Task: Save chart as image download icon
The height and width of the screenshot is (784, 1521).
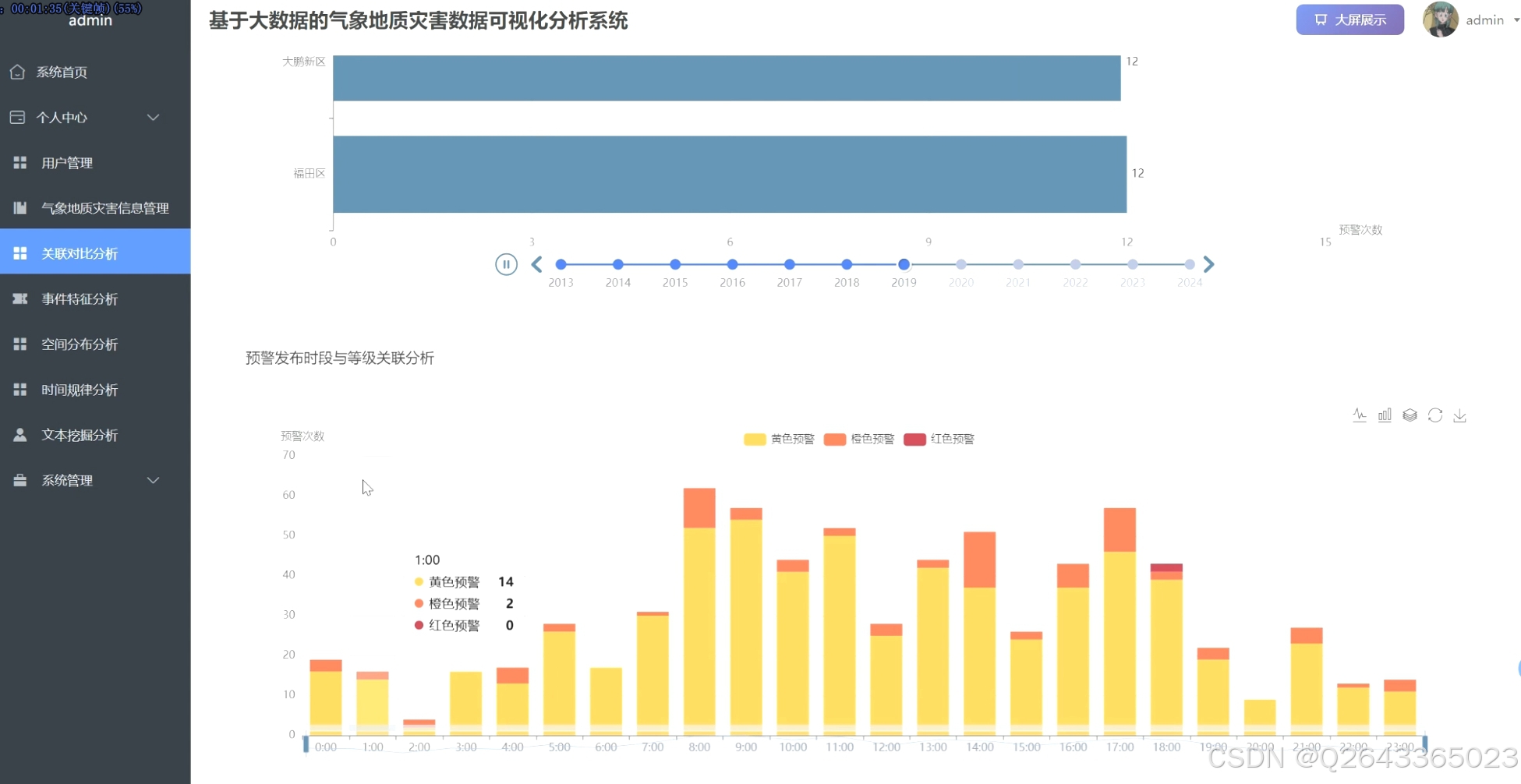Action: tap(1460, 415)
